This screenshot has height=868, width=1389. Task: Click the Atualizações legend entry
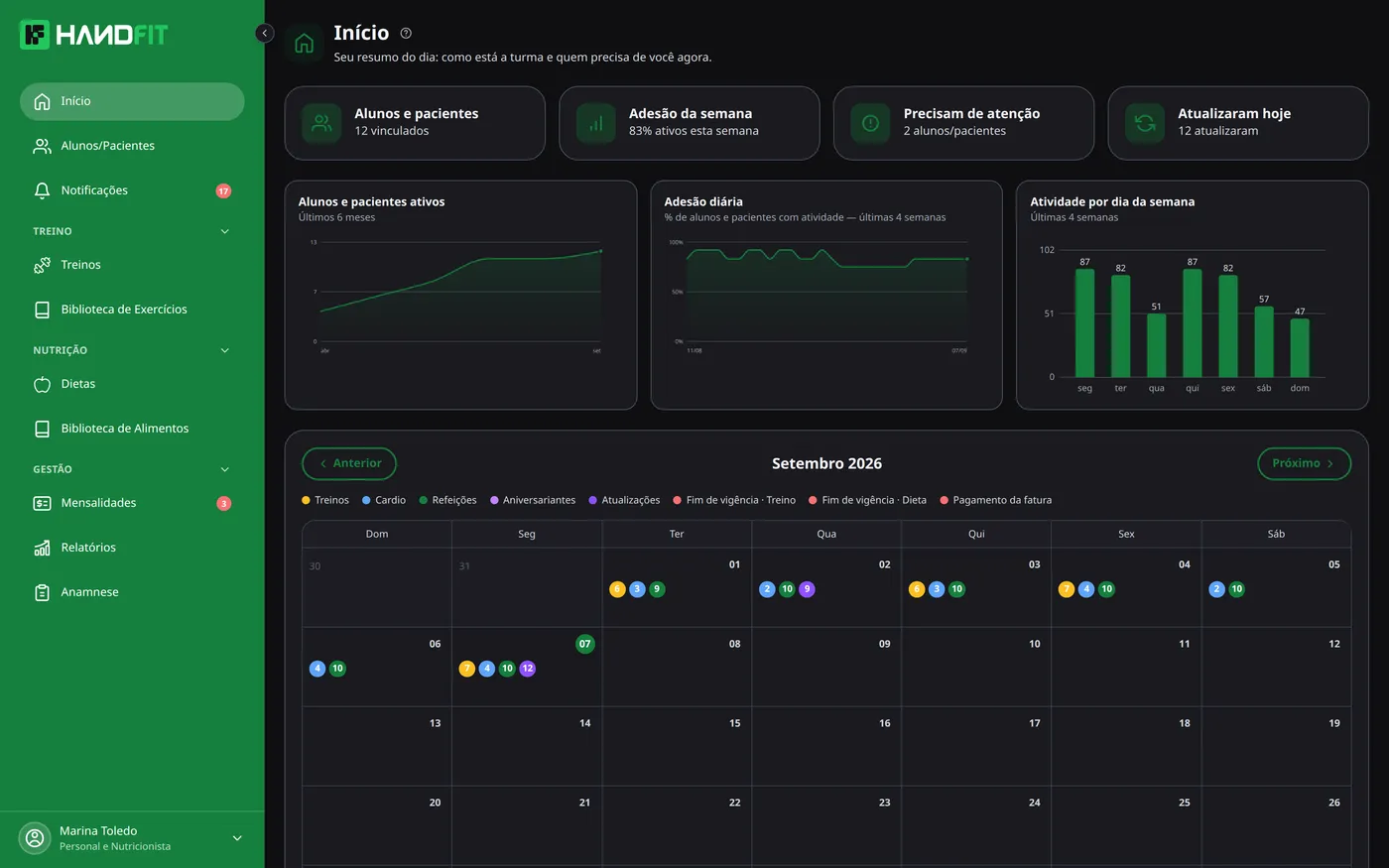click(x=624, y=500)
